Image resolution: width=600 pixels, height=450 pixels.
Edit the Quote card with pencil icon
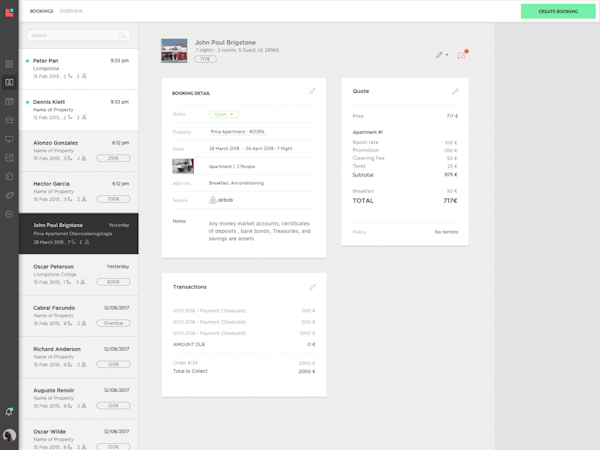[455, 92]
